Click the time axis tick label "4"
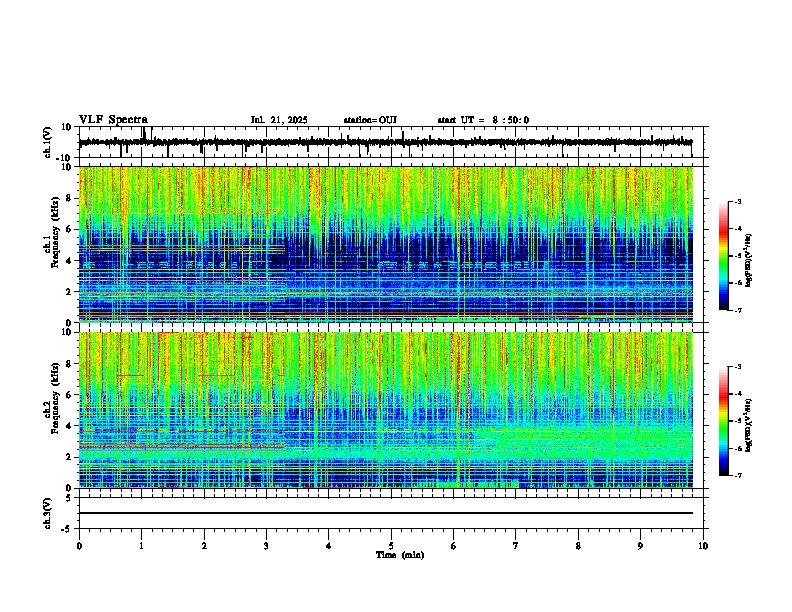 329,546
